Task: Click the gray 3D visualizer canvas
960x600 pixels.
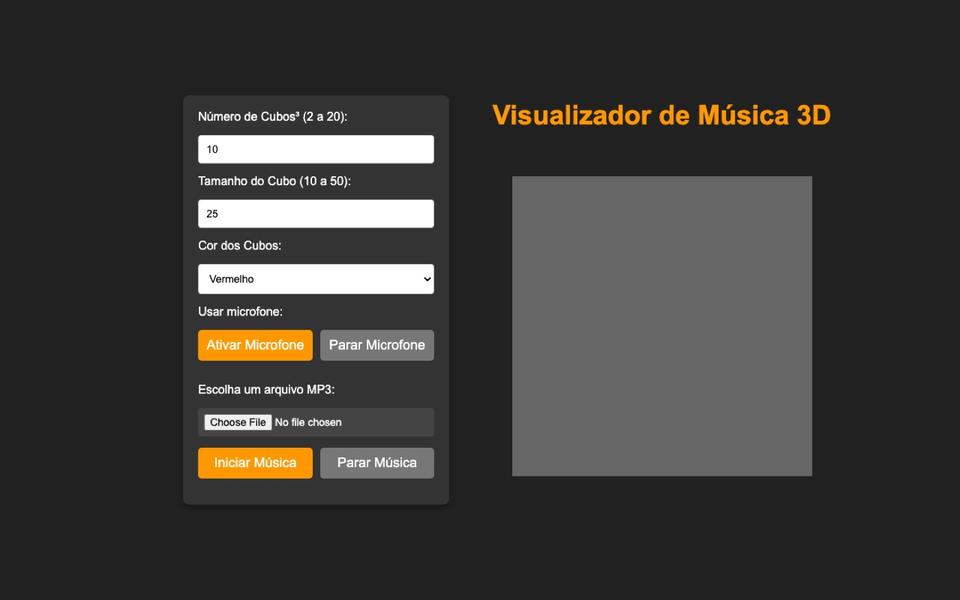Action: tap(662, 326)
